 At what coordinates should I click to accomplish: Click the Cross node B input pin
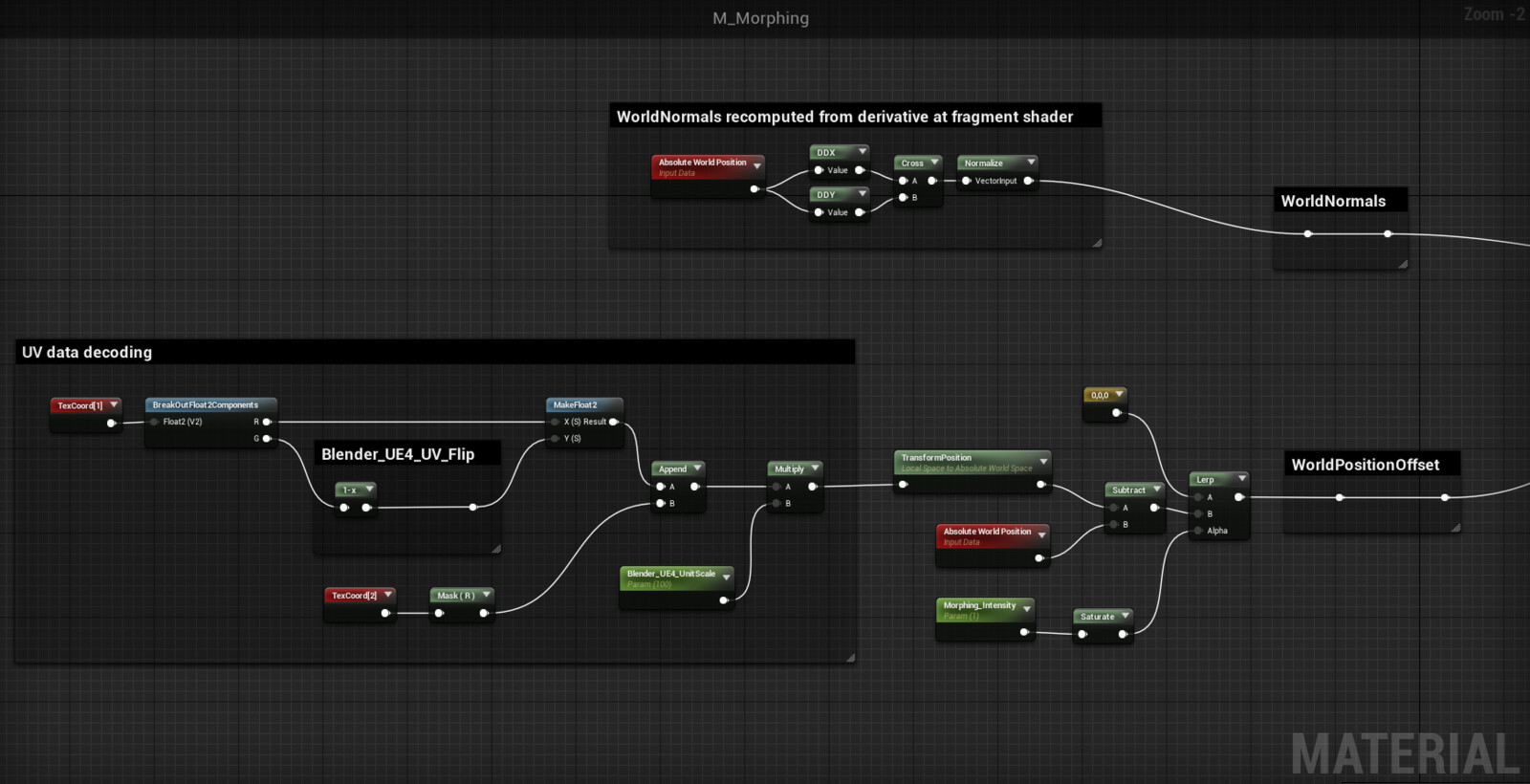point(903,198)
